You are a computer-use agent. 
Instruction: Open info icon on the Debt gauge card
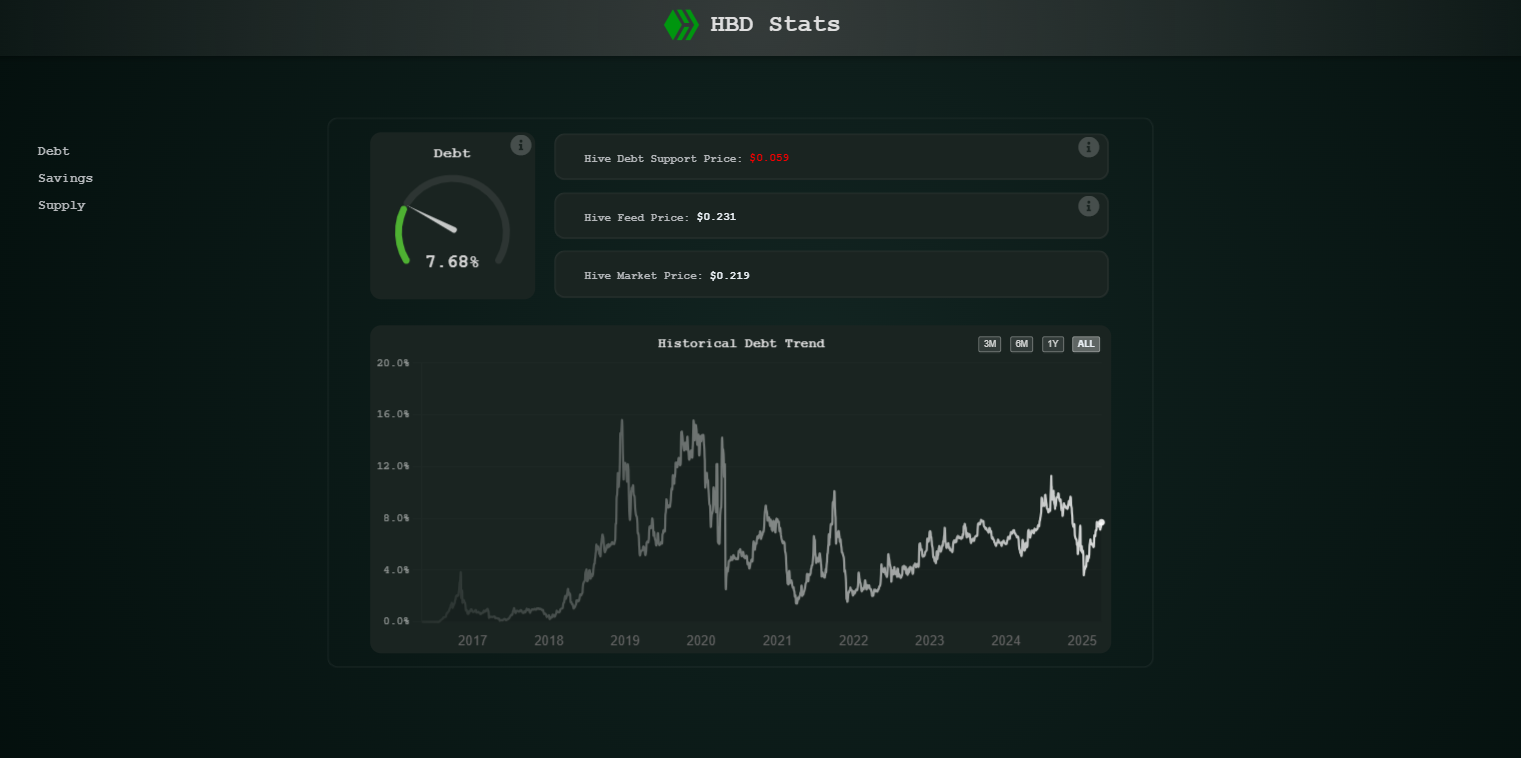[x=521, y=145]
